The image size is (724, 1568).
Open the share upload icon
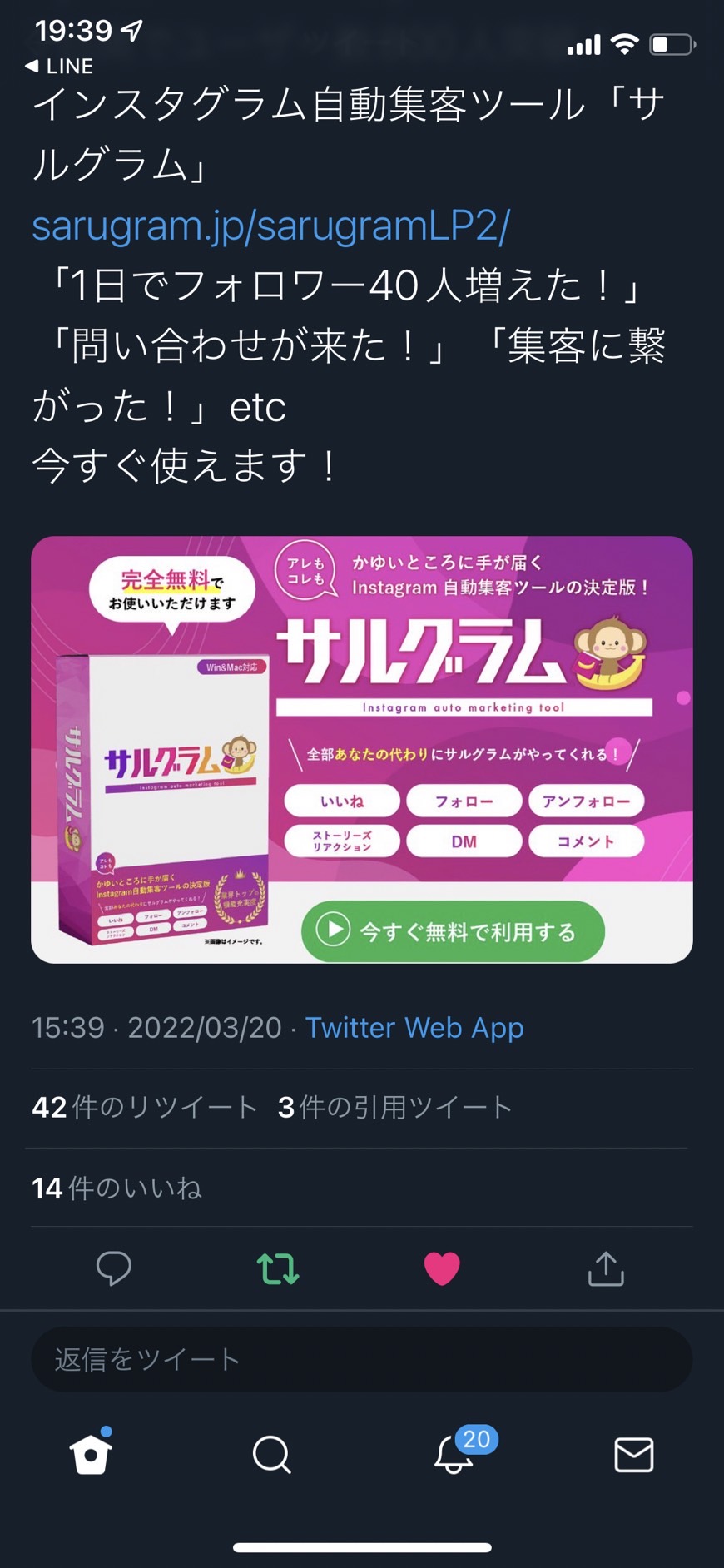click(x=606, y=1268)
